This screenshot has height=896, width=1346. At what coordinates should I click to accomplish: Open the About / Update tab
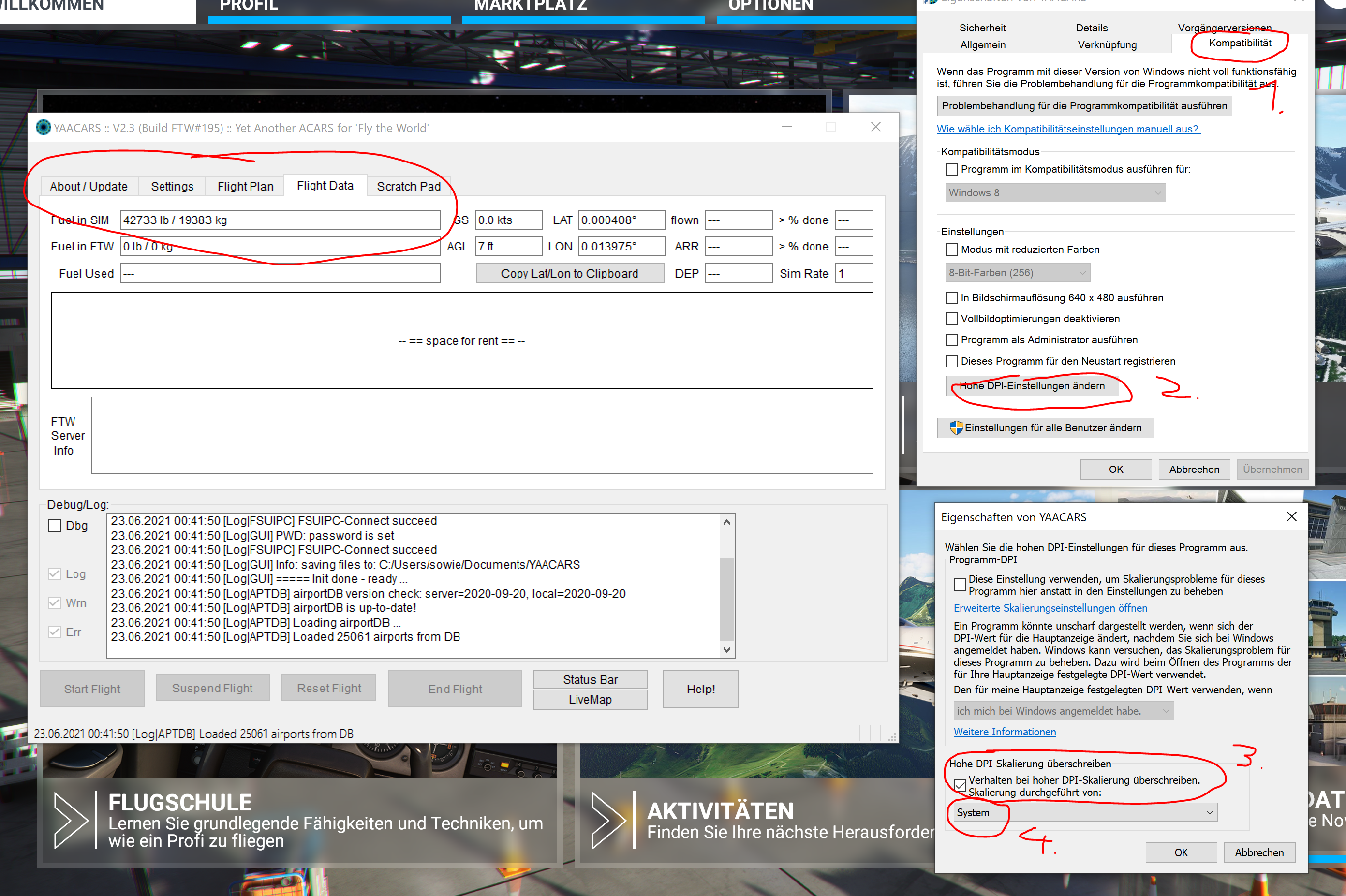click(x=89, y=186)
